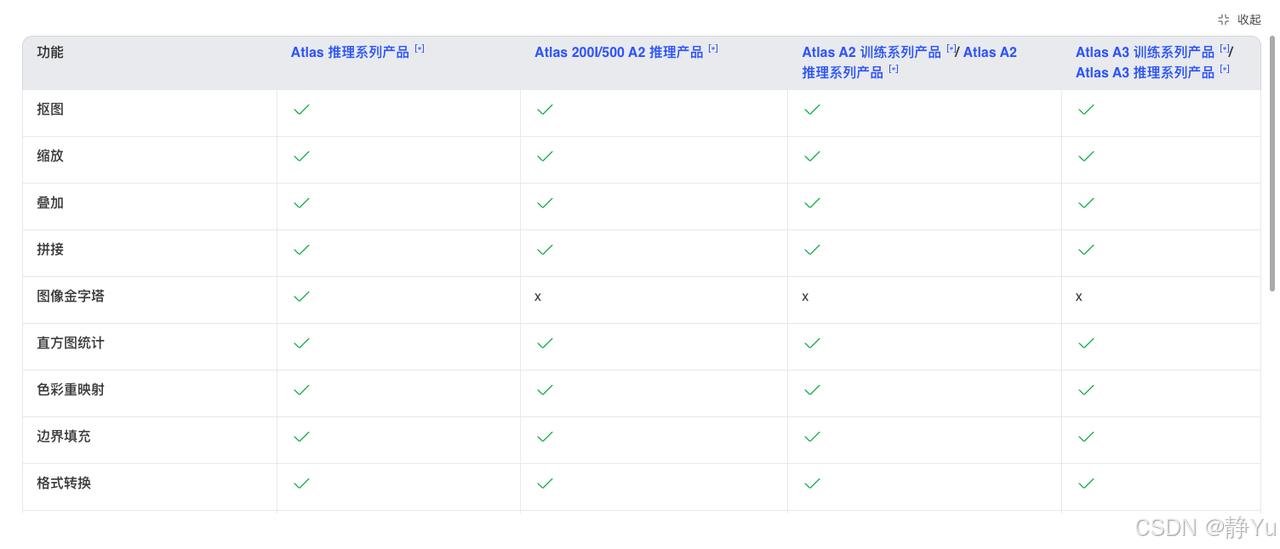1280x549 pixels.
Task: Select the 缩放 row label
Action: click(x=50, y=156)
